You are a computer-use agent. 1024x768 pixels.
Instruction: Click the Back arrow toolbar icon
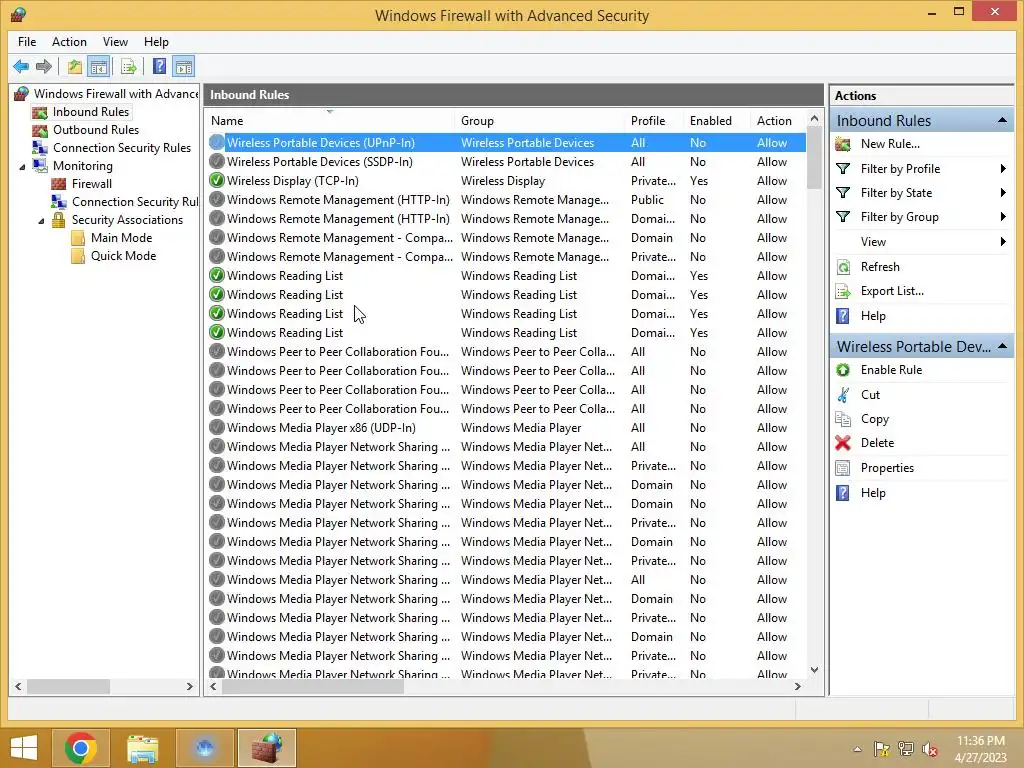(x=21, y=66)
